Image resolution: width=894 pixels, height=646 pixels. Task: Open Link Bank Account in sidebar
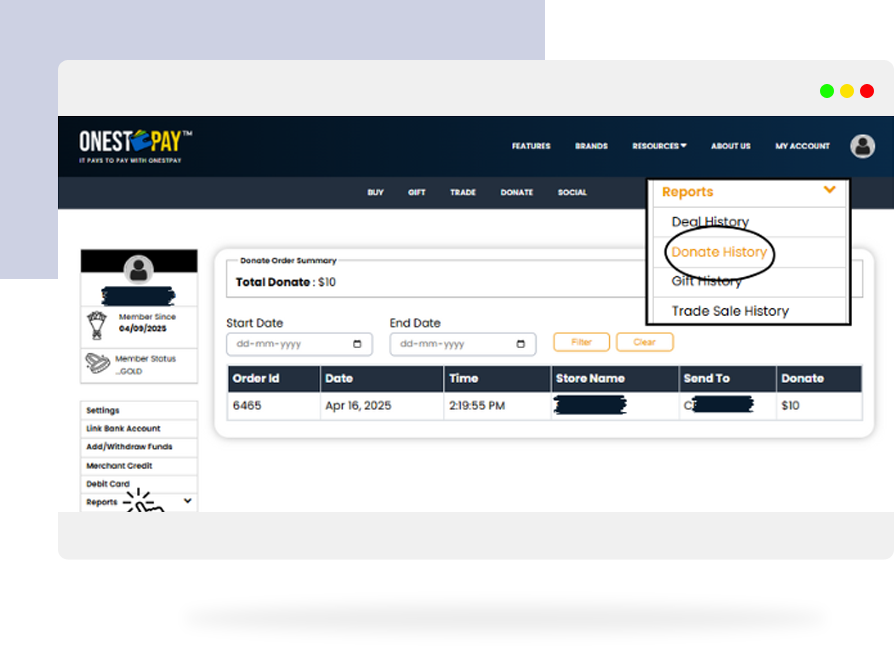123,429
